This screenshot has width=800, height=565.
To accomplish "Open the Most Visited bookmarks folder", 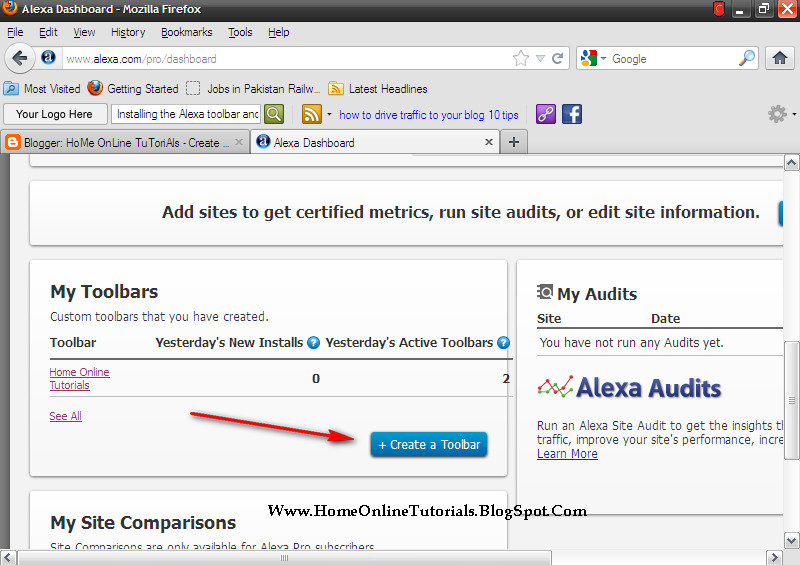I will pyautogui.click(x=42, y=89).
